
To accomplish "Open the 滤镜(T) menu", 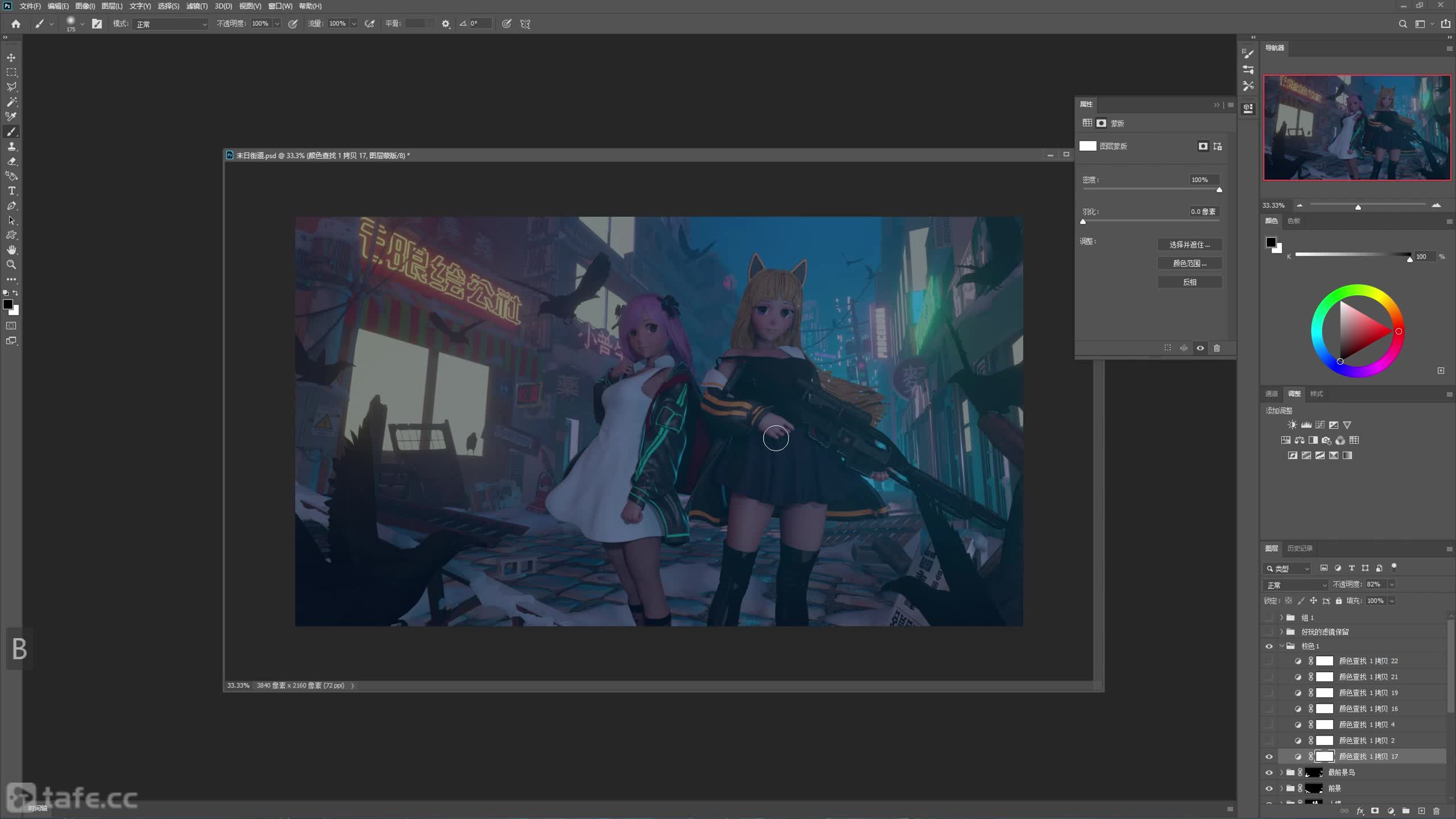I will click(x=197, y=6).
